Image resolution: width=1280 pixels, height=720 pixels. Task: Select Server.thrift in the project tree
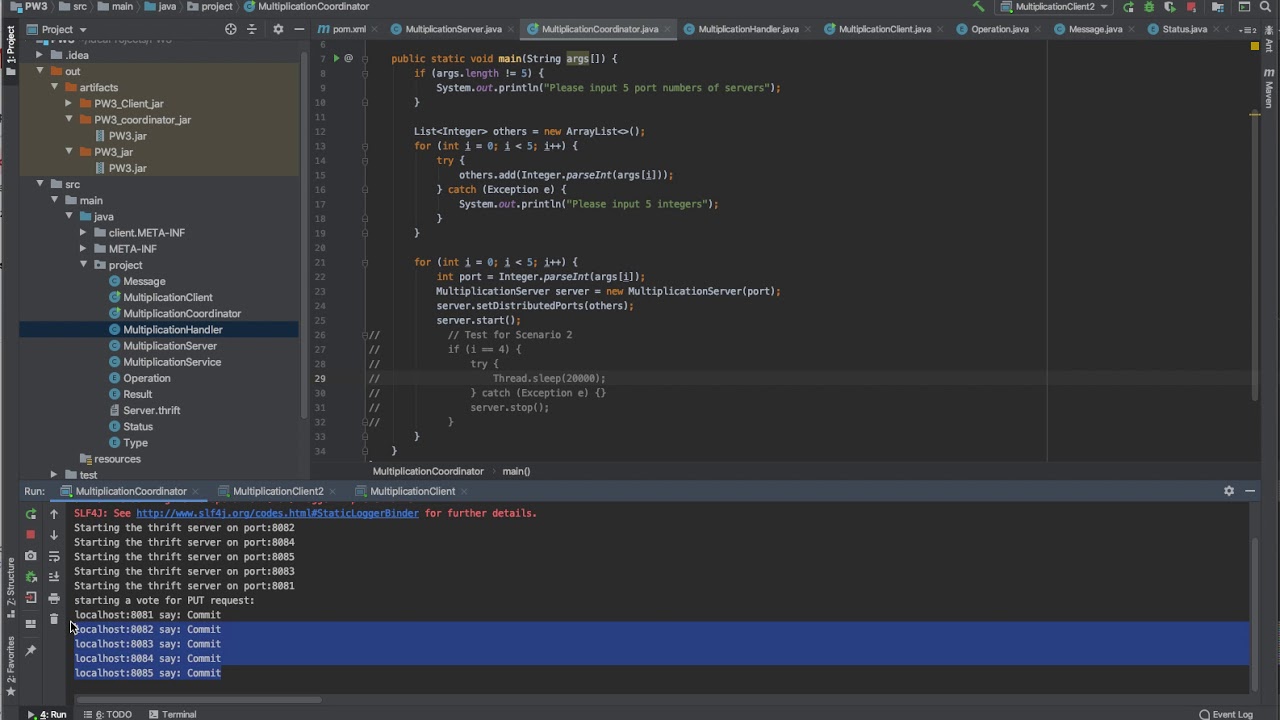[151, 410]
